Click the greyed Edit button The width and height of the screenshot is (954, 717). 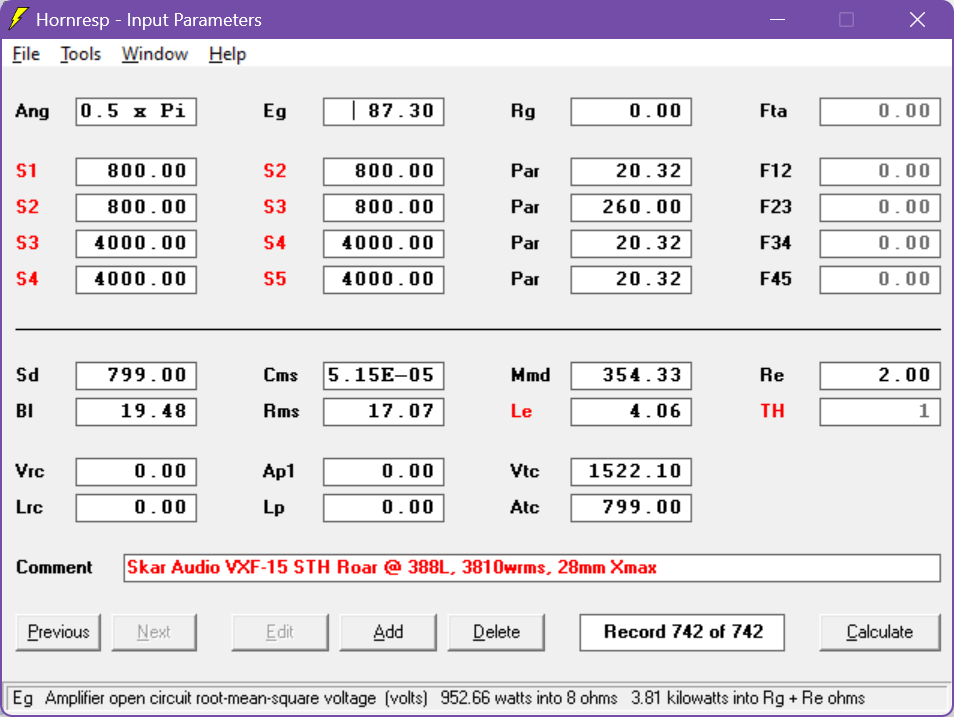click(280, 632)
